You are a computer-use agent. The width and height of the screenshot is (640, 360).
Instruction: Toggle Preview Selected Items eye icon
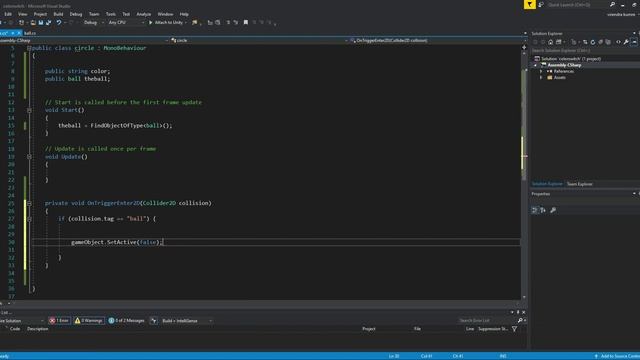(x=634, y=42)
